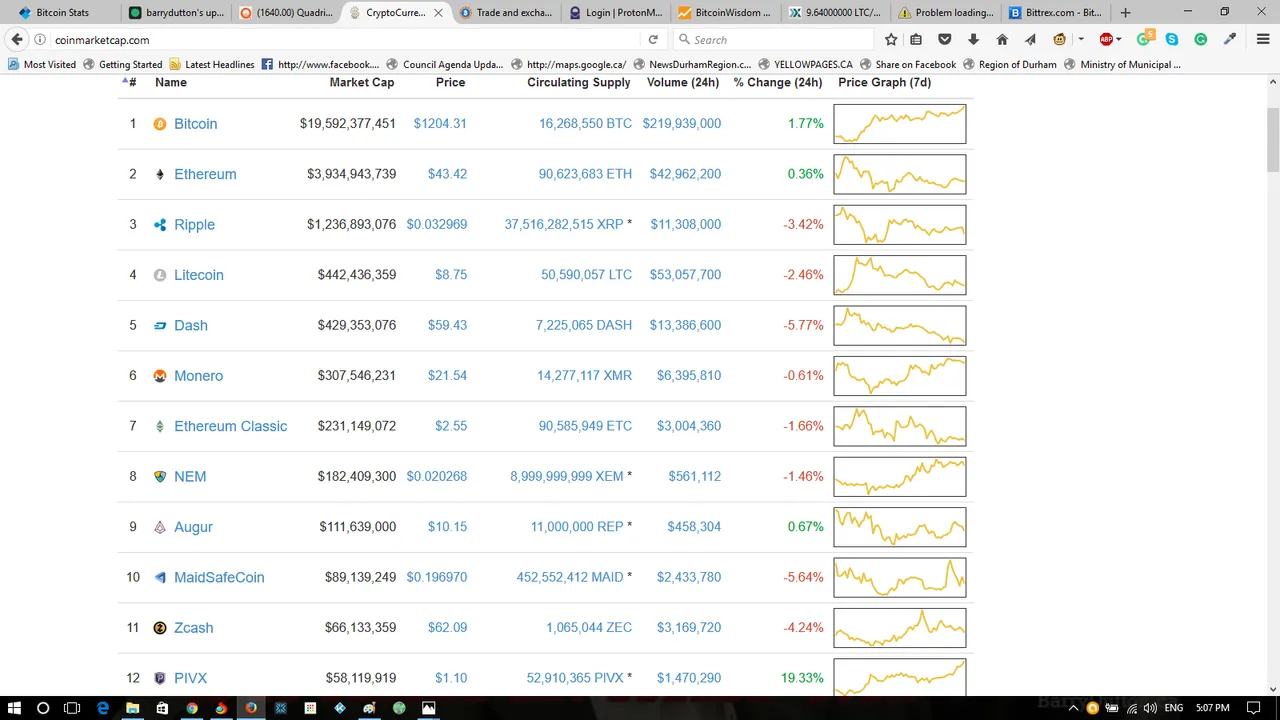Image resolution: width=1280 pixels, height=720 pixels.
Task: Go back with the browser back arrow
Action: 17,39
